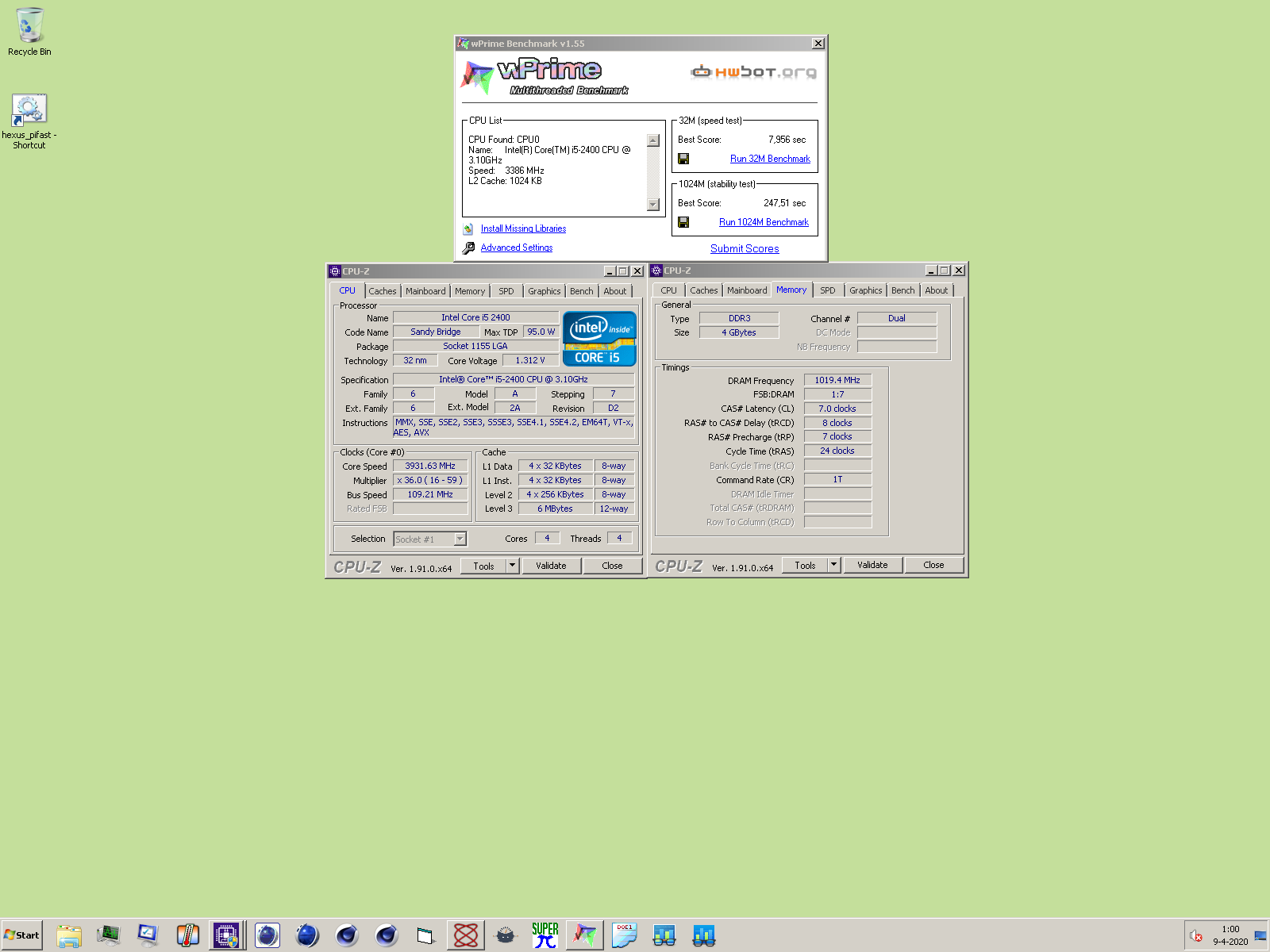Viewport: 1270px width, 952px height.
Task: Click the Multiplier value x 36.0
Action: [x=430, y=480]
